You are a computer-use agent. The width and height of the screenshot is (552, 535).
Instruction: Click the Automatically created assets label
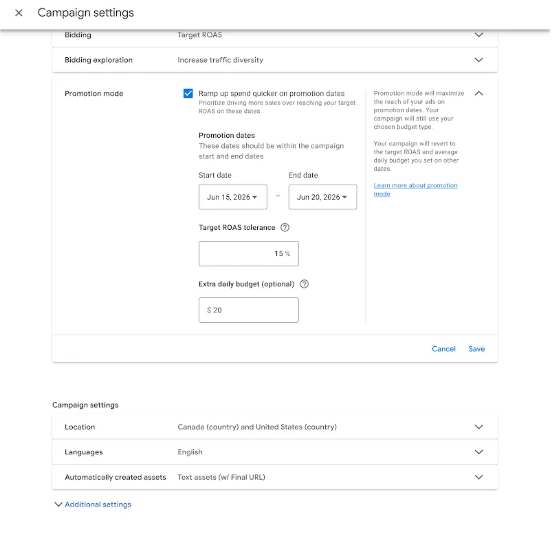point(115,477)
